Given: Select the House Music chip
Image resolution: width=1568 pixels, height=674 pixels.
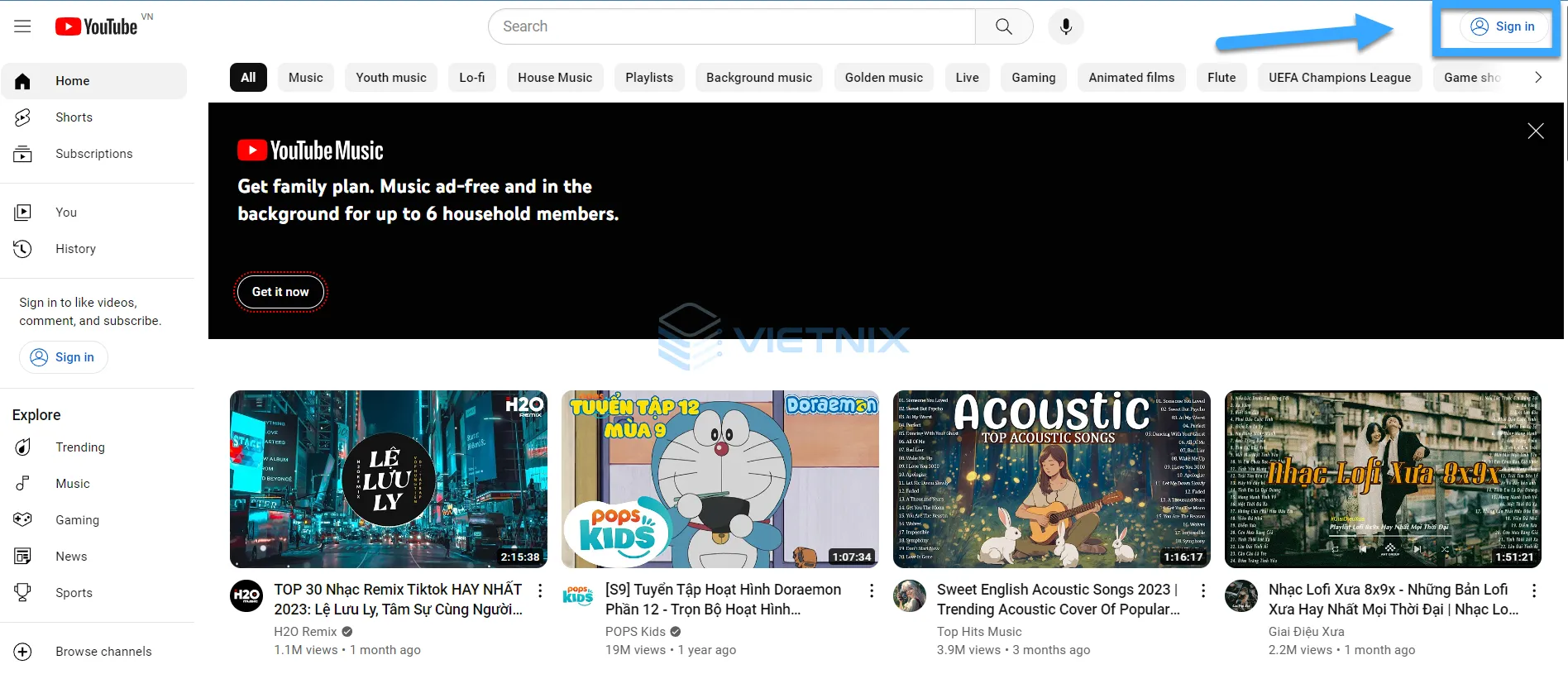Looking at the screenshot, I should tap(555, 77).
